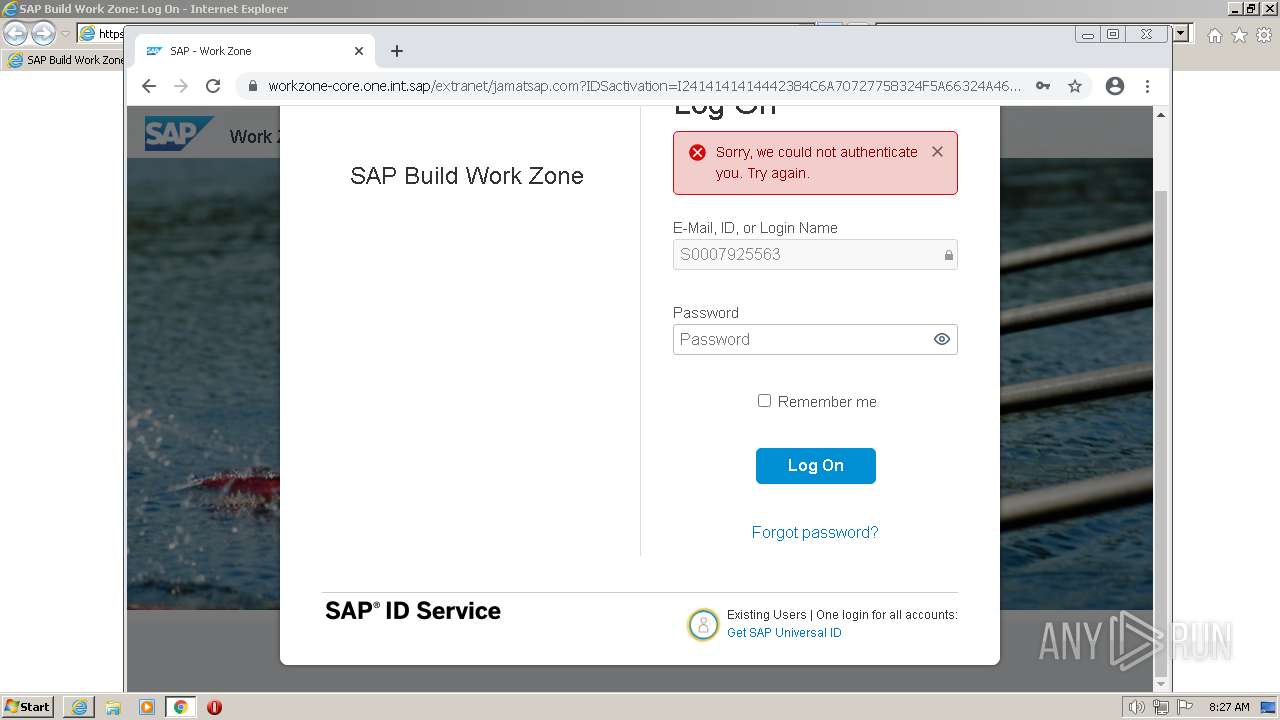Bookmark this page with the star
Screen dimensions: 1280x720
1075,86
